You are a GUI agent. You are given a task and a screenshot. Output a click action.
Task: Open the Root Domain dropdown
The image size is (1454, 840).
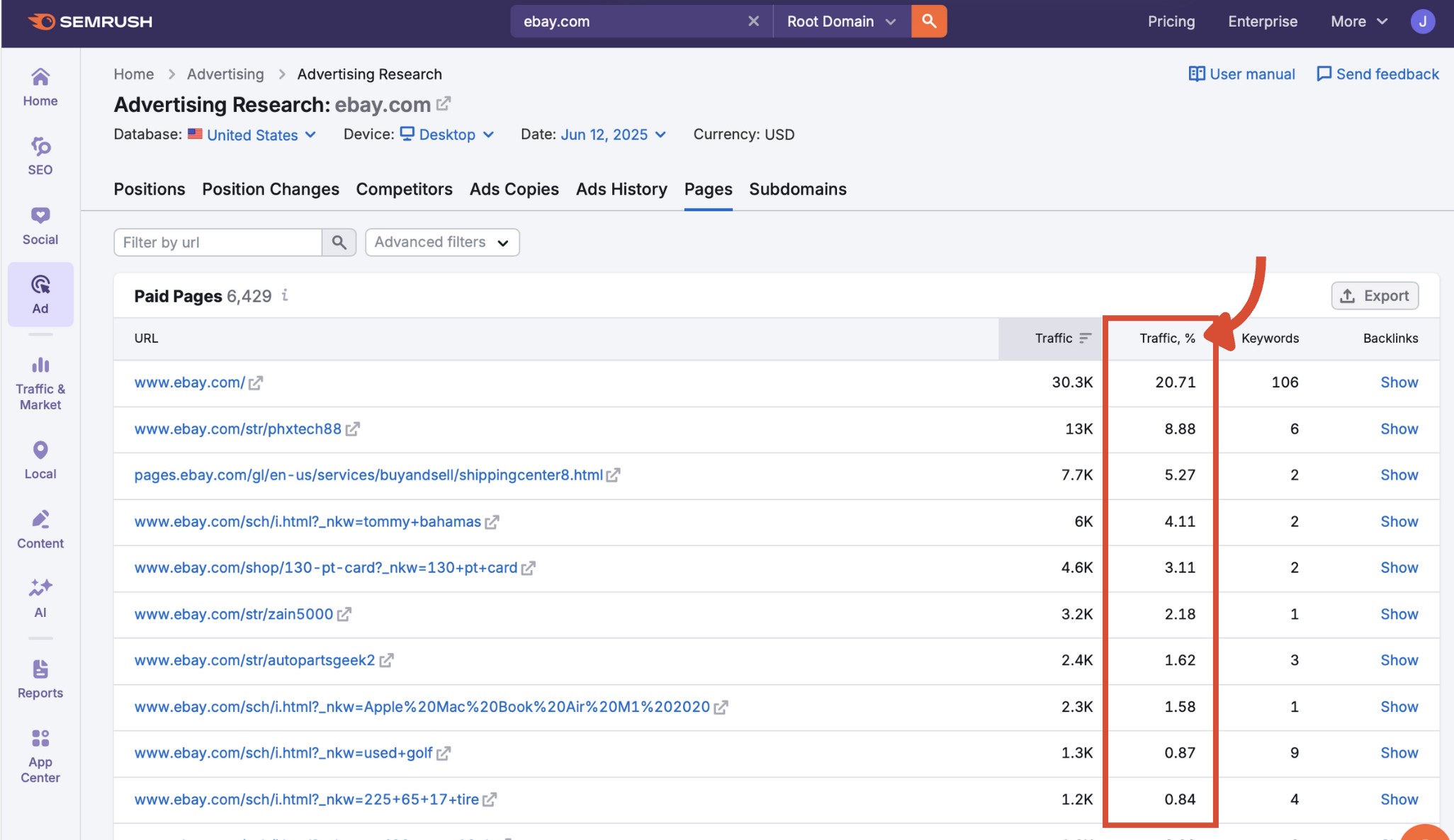(840, 21)
